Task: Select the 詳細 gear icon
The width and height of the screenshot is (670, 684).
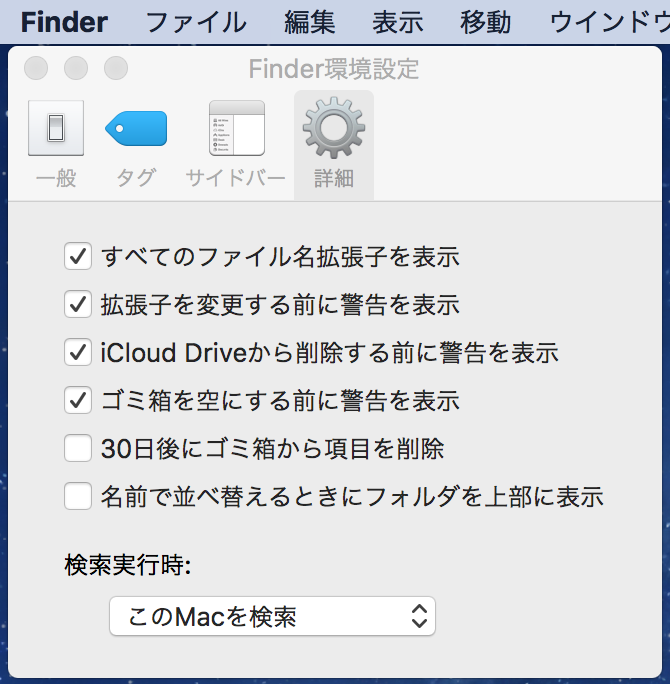Action: click(334, 128)
